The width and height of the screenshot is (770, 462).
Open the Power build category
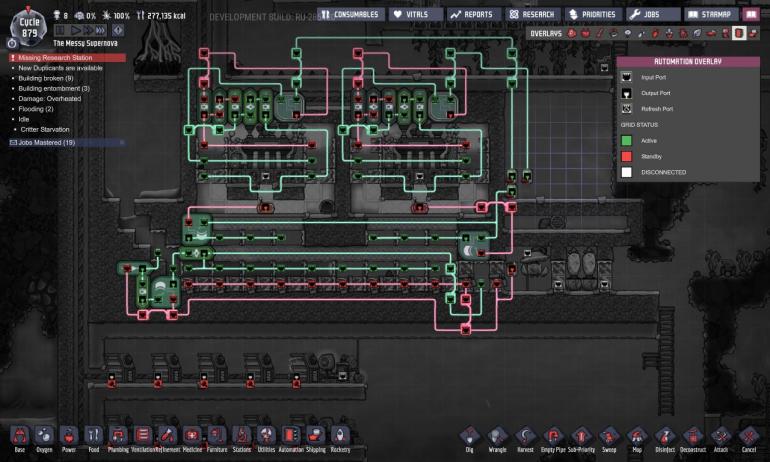pos(69,437)
